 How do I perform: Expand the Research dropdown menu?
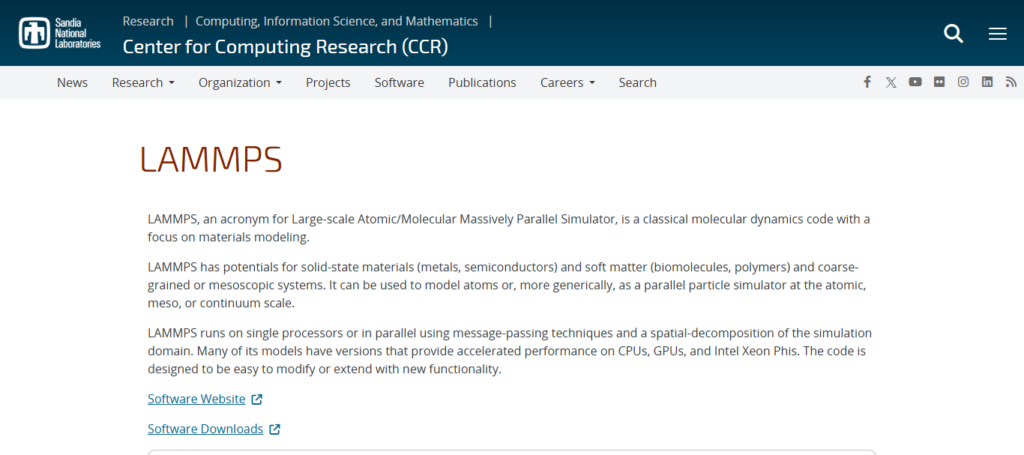click(x=143, y=83)
